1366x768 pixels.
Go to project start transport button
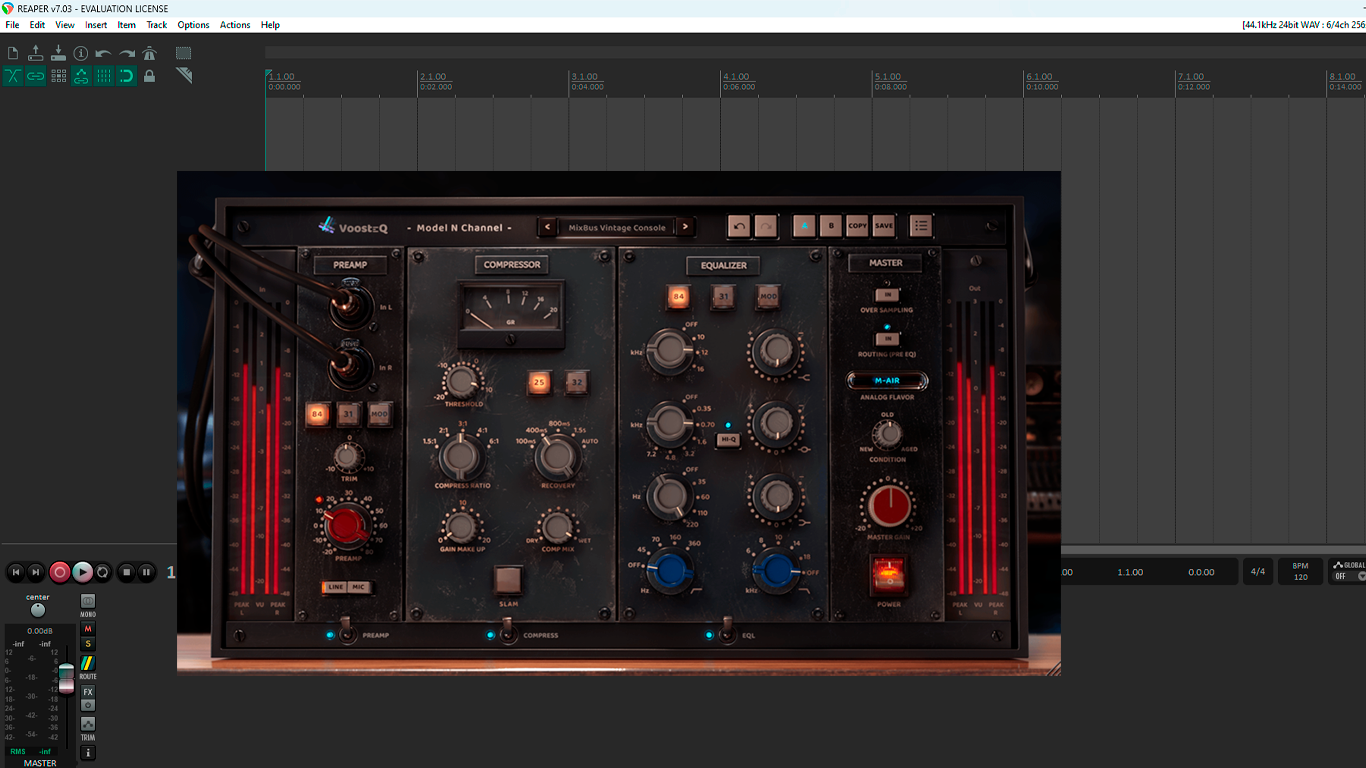point(15,572)
